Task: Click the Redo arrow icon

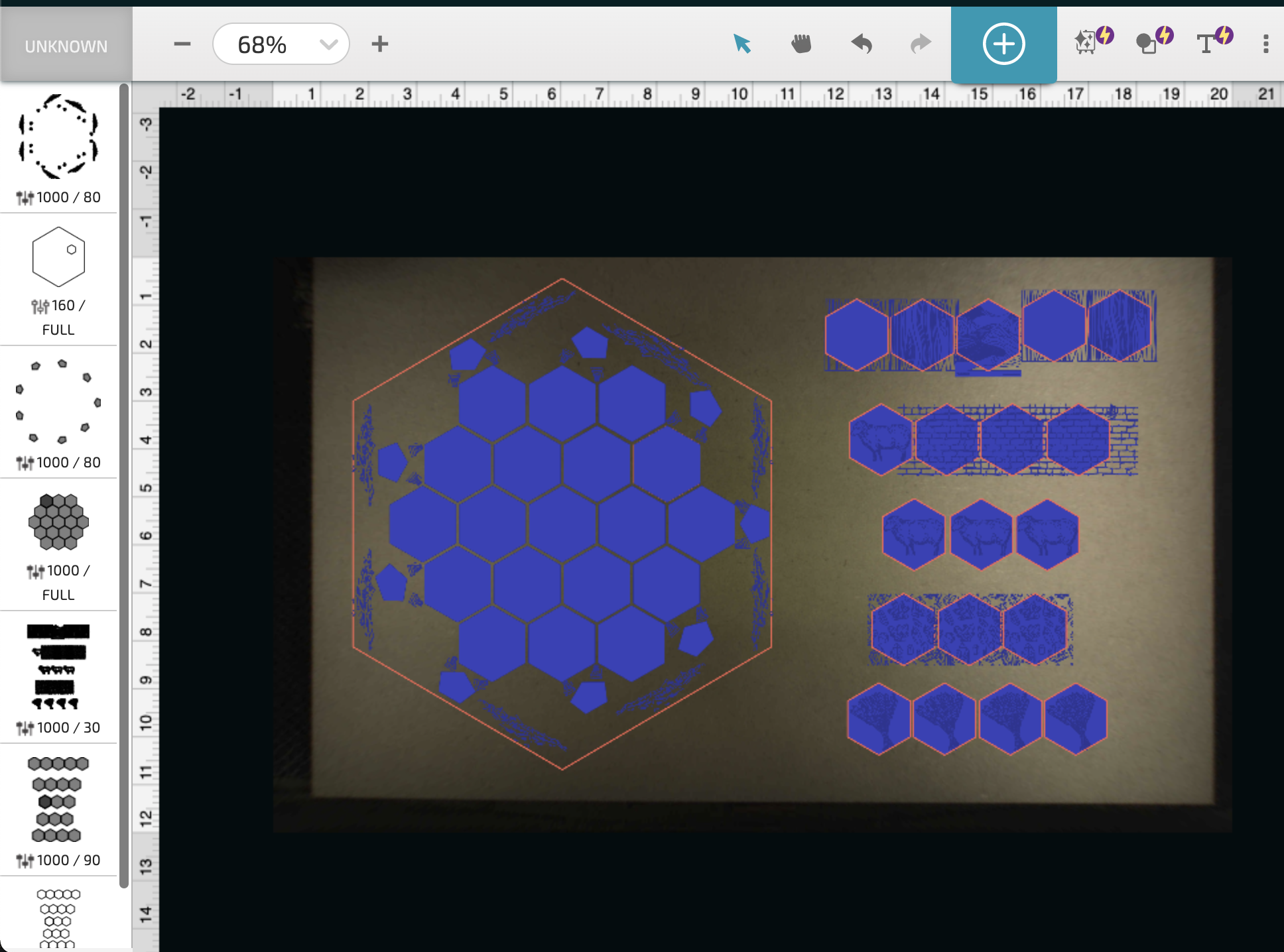Action: point(921,44)
